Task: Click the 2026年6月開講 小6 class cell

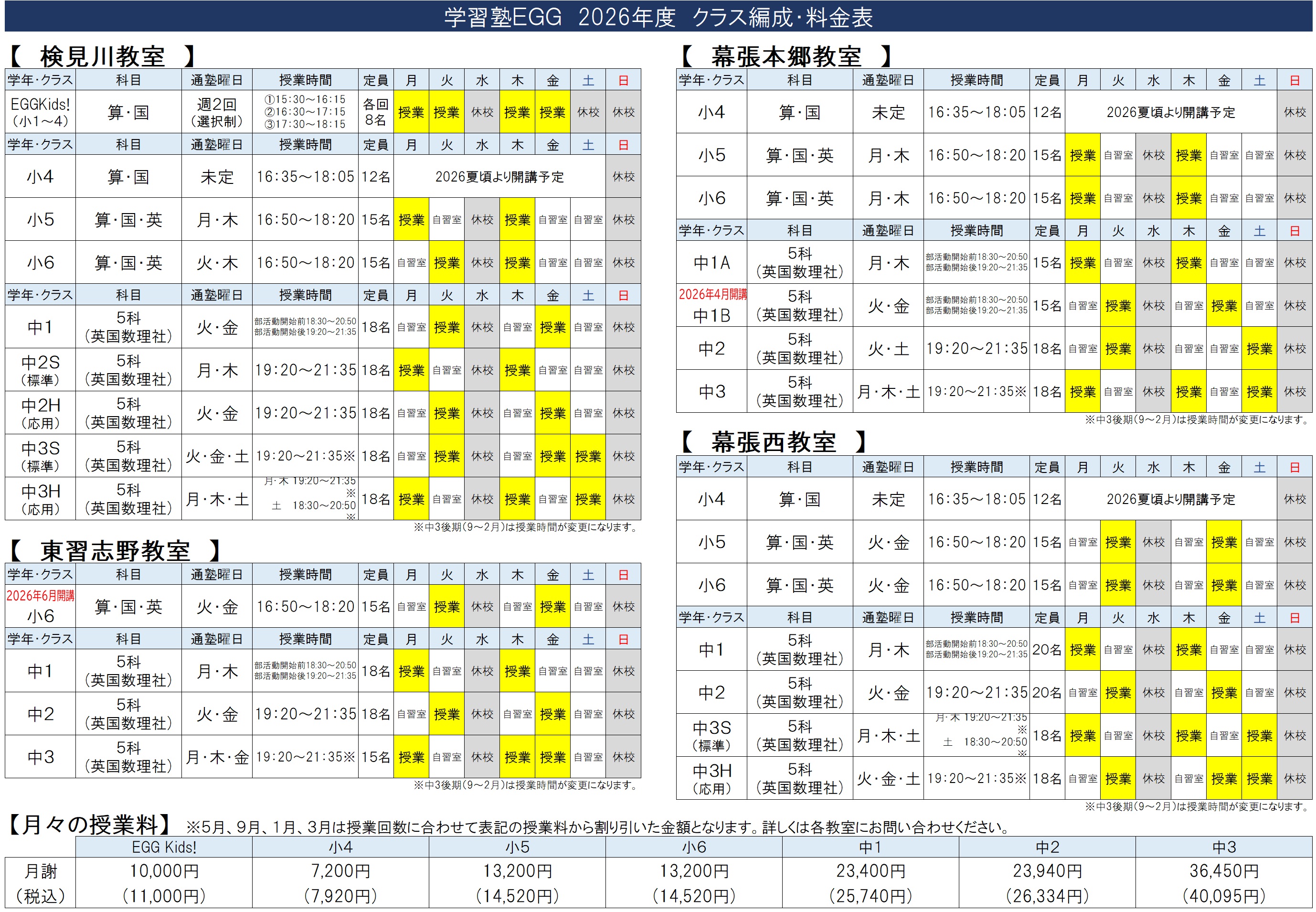Action: (40, 607)
